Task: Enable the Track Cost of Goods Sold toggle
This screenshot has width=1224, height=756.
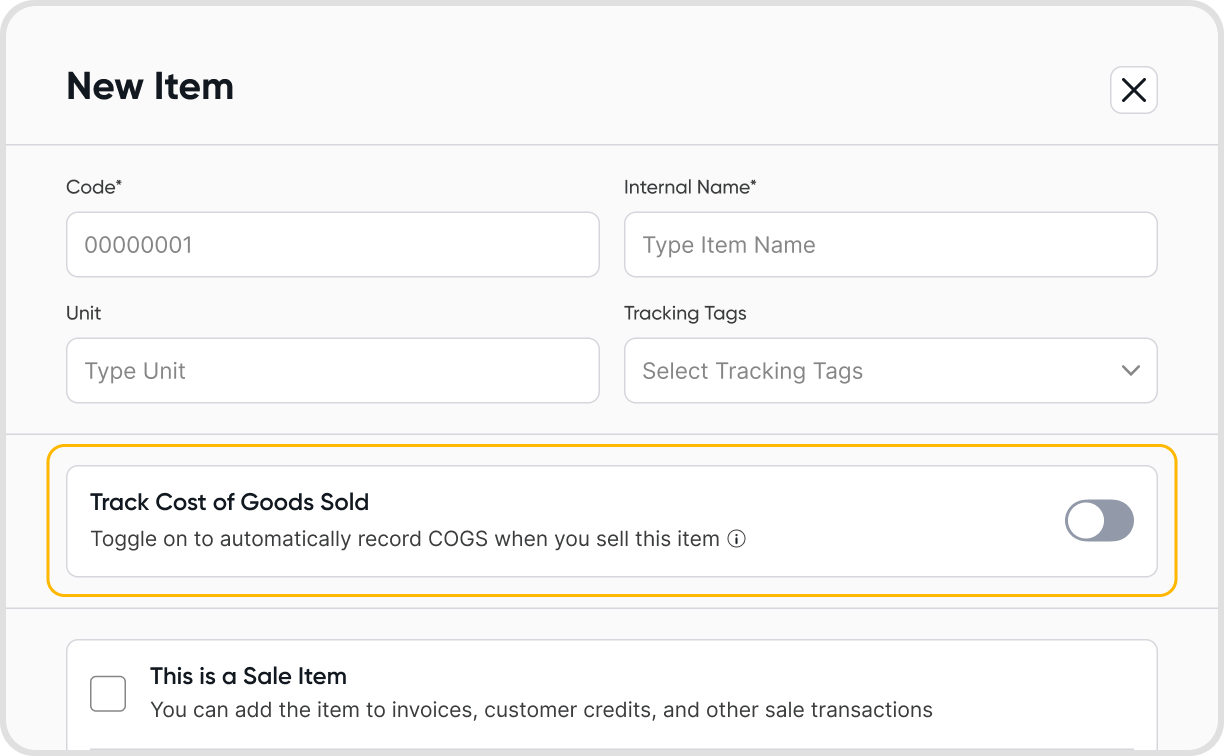Action: click(x=1099, y=521)
